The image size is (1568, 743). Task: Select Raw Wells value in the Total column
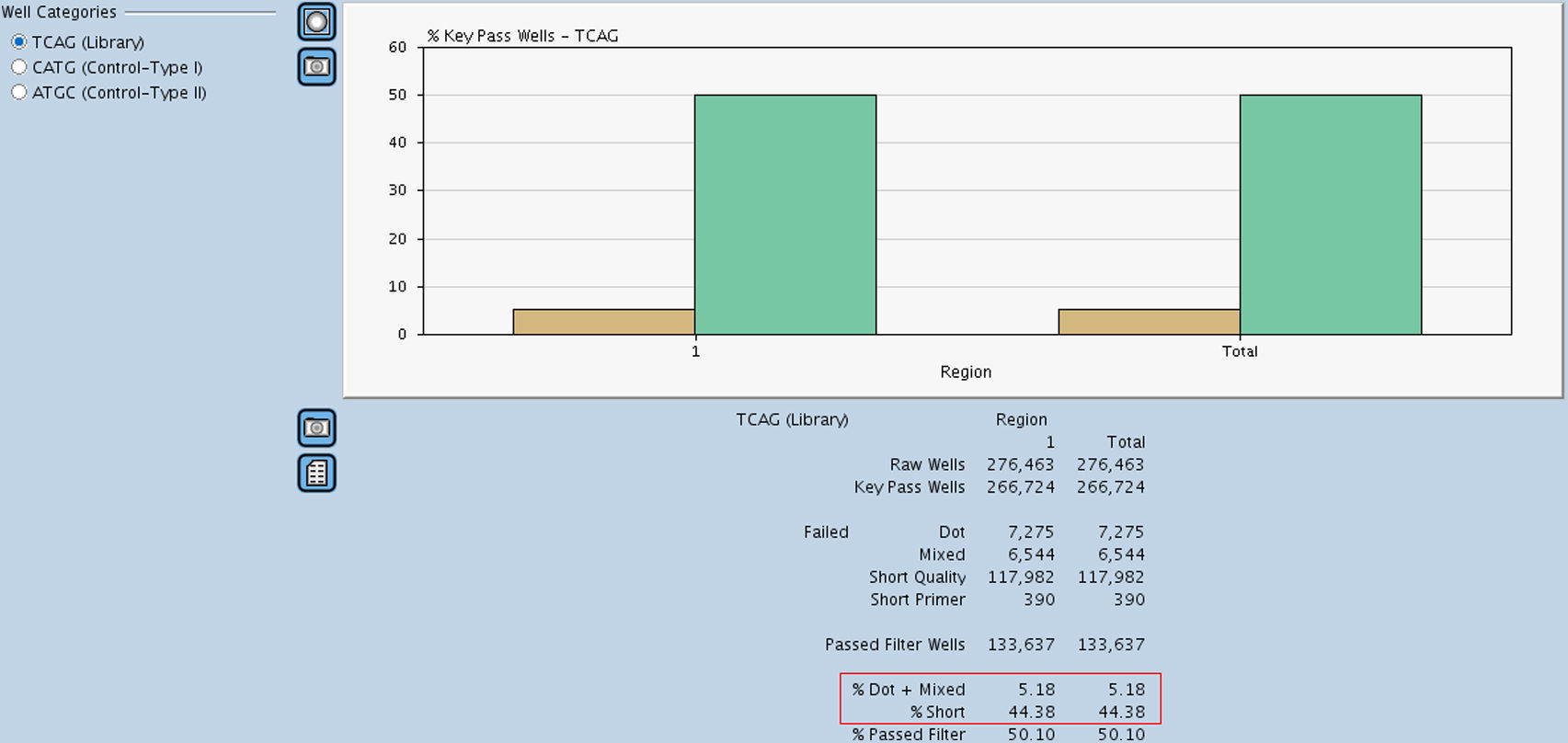pyautogui.click(x=1110, y=464)
